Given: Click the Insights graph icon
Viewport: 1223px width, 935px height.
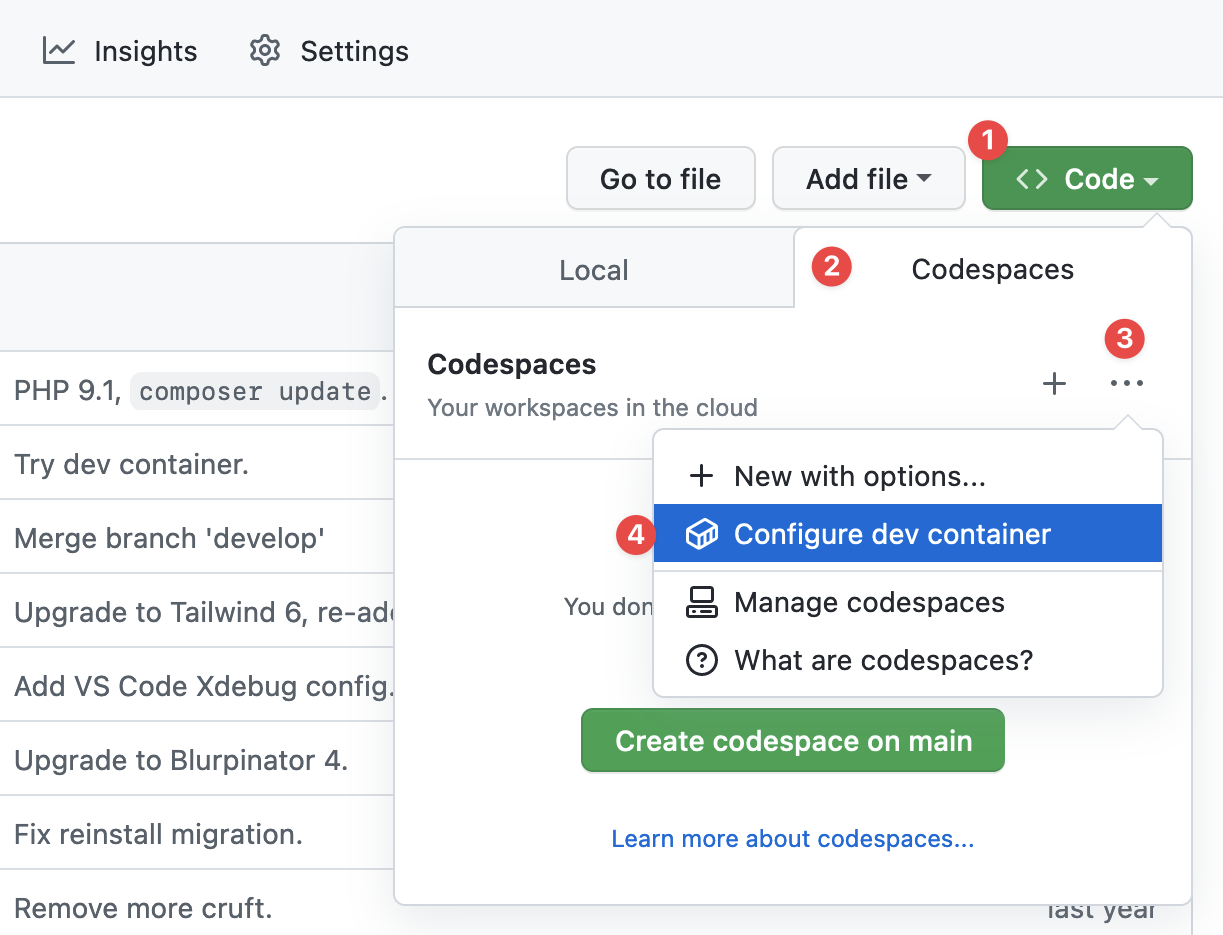Looking at the screenshot, I should click(x=59, y=51).
